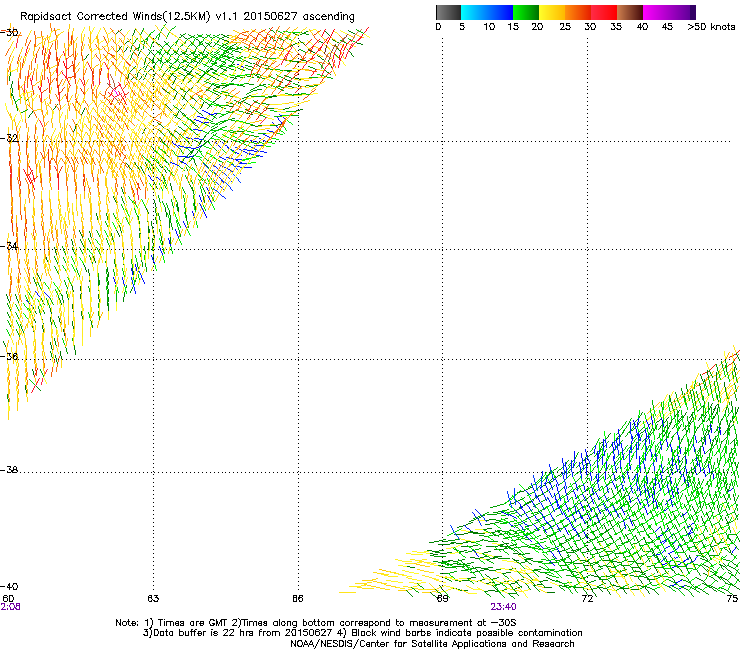
Task: Click the '15' label under the color legend
Action: pyautogui.click(x=513, y=27)
